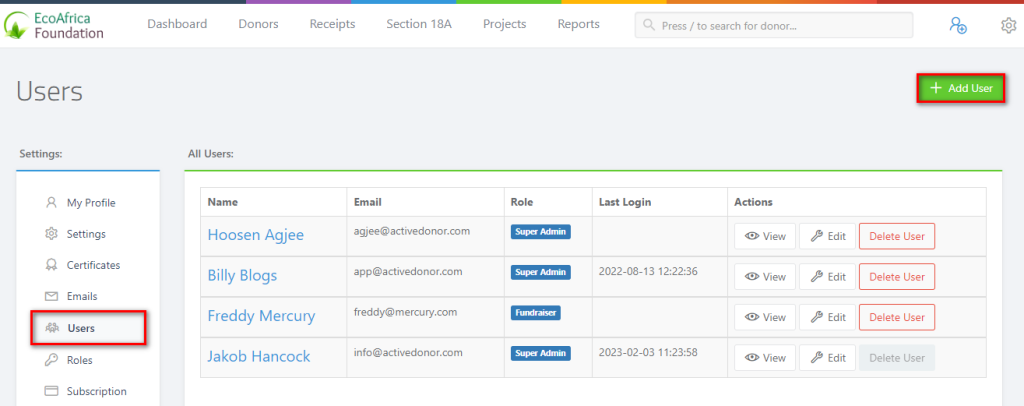
Task: Open the settings gear icon in header
Action: (x=1008, y=25)
